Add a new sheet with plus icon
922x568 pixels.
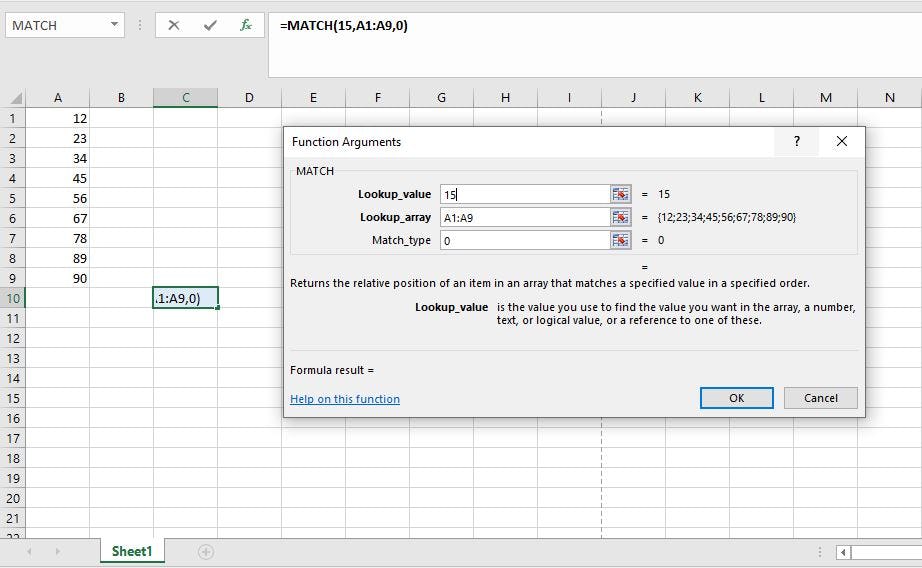coord(205,552)
